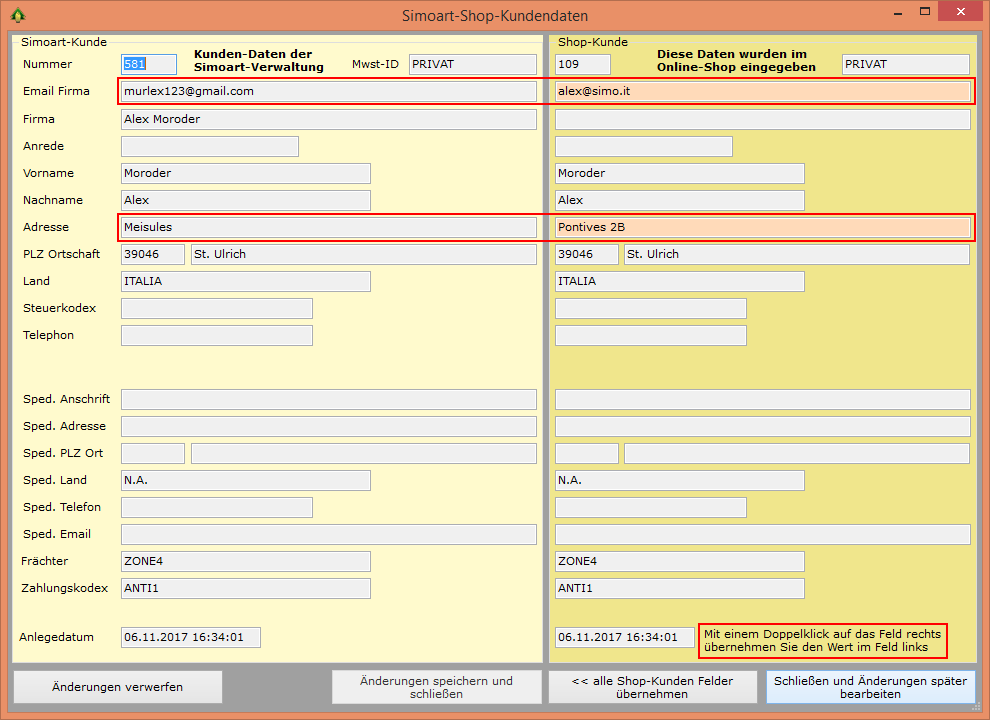Click the empty Steuerkodex field on left

[216, 308]
